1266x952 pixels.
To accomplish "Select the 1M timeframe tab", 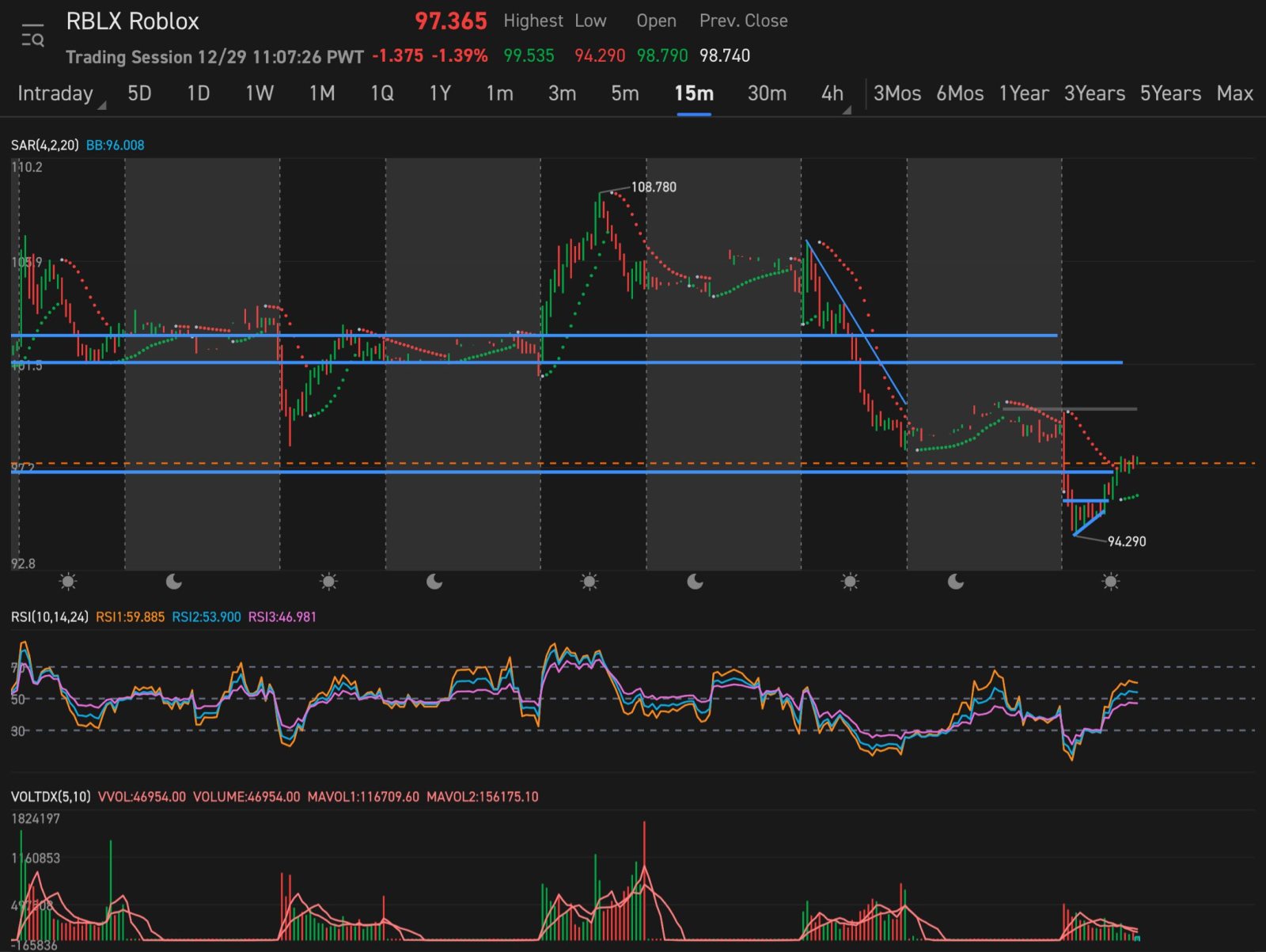I will coord(322,93).
